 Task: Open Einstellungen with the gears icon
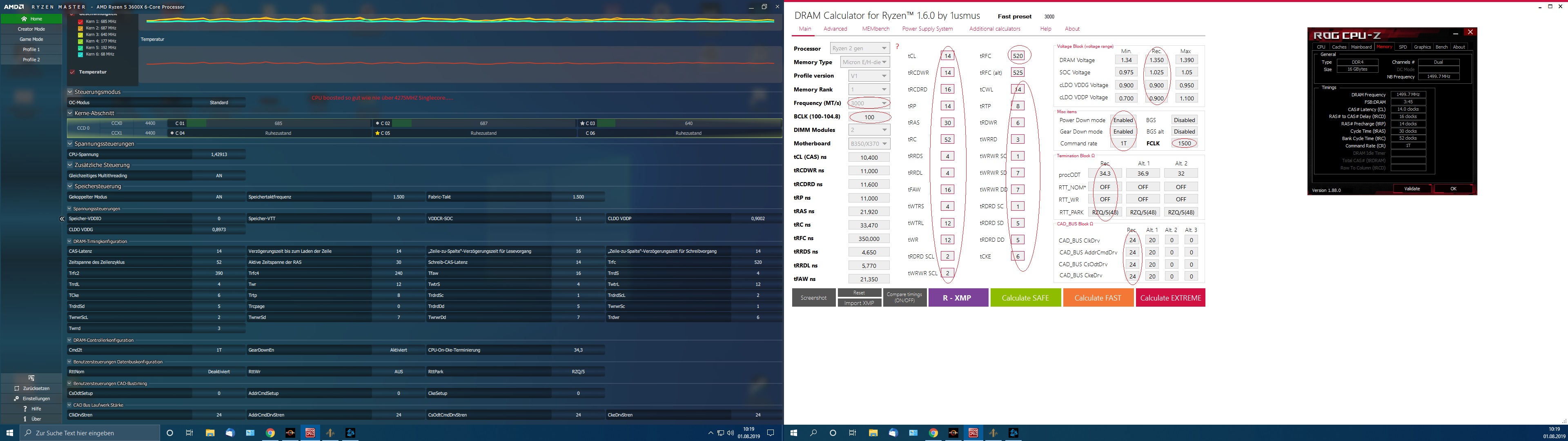(x=17, y=399)
